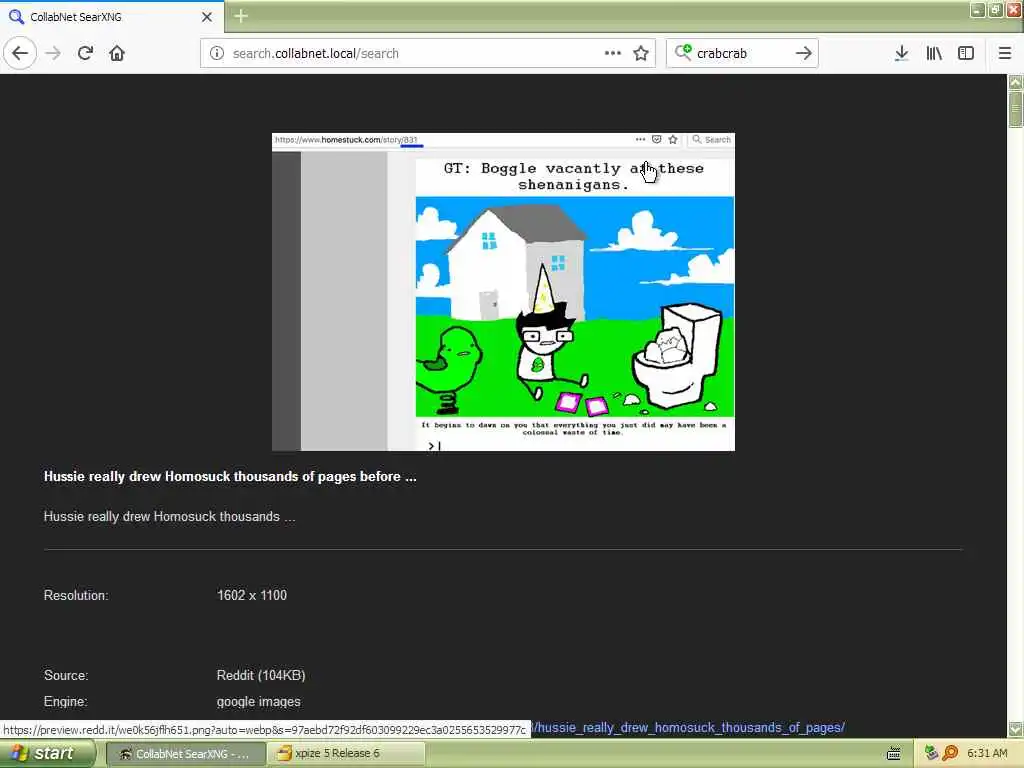Submit the crabcrab search with arrow
1024x768 pixels.
[804, 53]
